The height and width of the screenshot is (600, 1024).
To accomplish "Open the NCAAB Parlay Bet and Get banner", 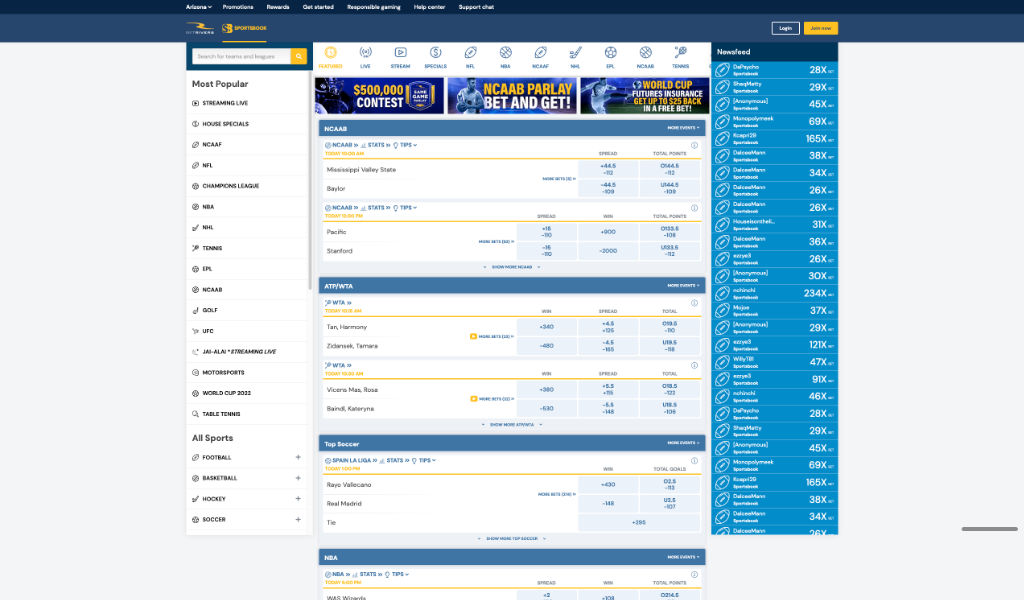I will 512,95.
